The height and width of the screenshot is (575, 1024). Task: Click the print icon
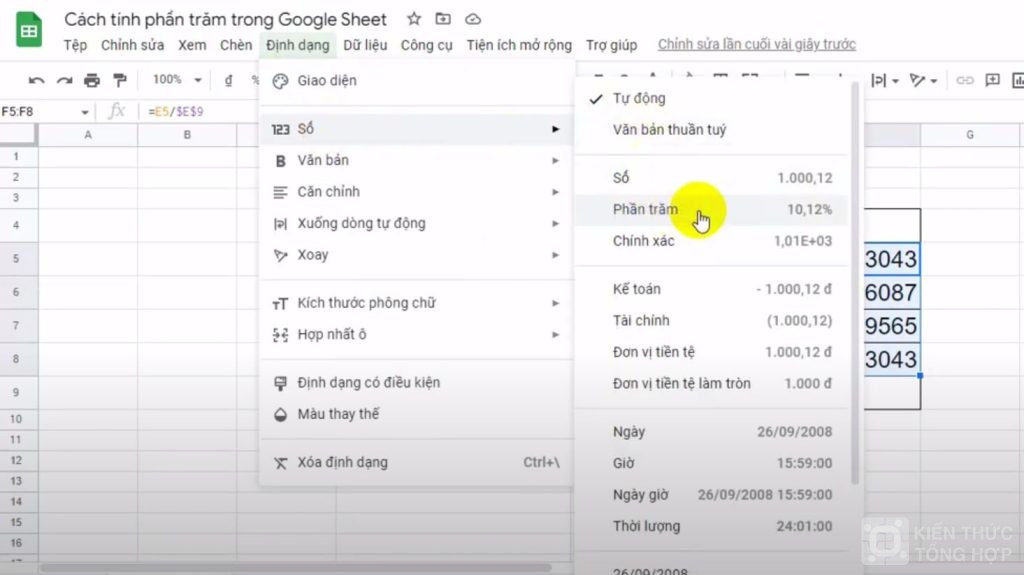pos(92,80)
